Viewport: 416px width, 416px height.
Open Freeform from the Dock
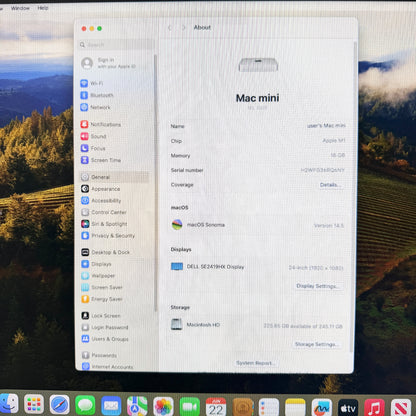click(322, 408)
